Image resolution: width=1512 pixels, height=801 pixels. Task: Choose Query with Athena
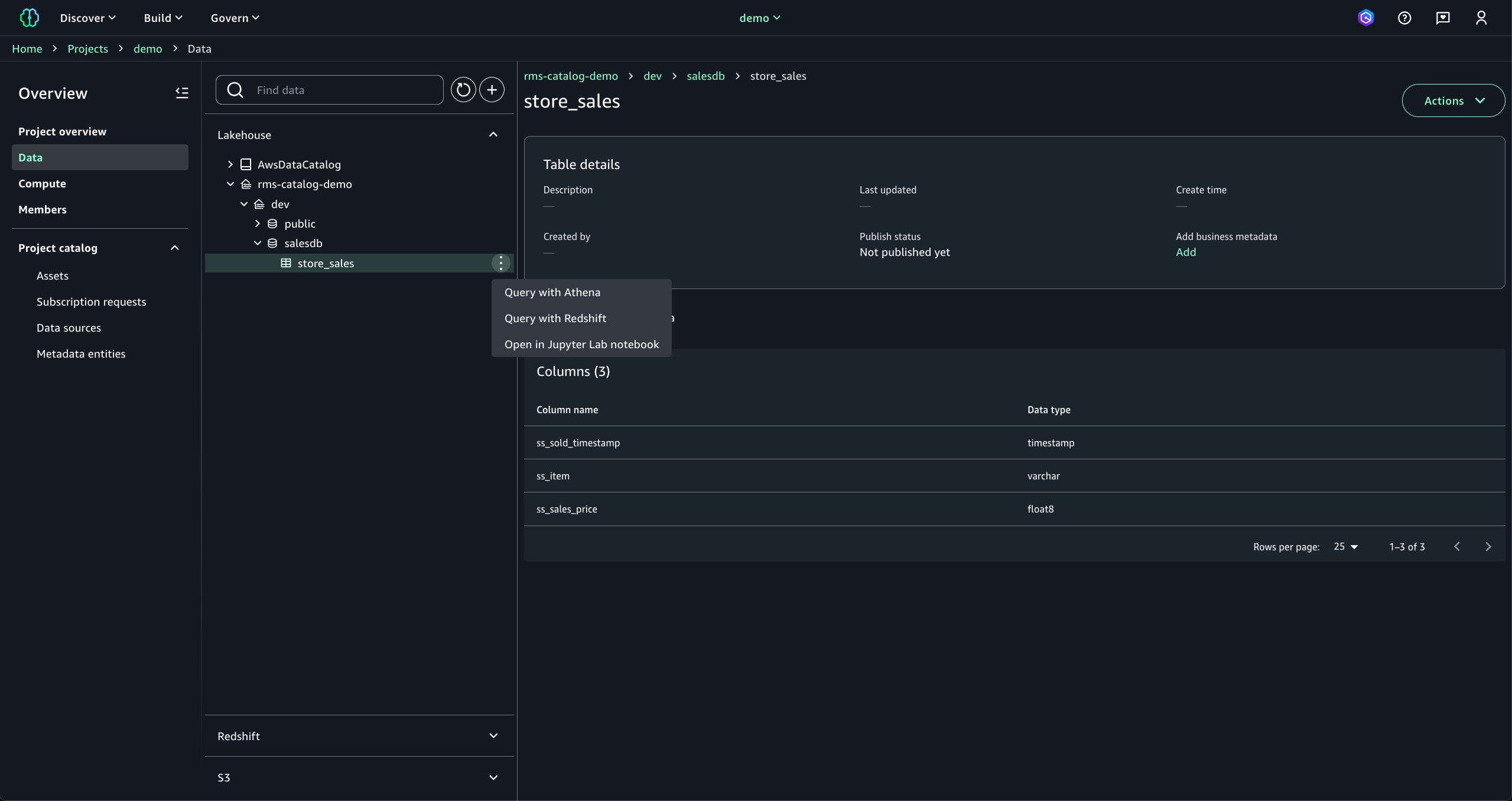(x=552, y=292)
